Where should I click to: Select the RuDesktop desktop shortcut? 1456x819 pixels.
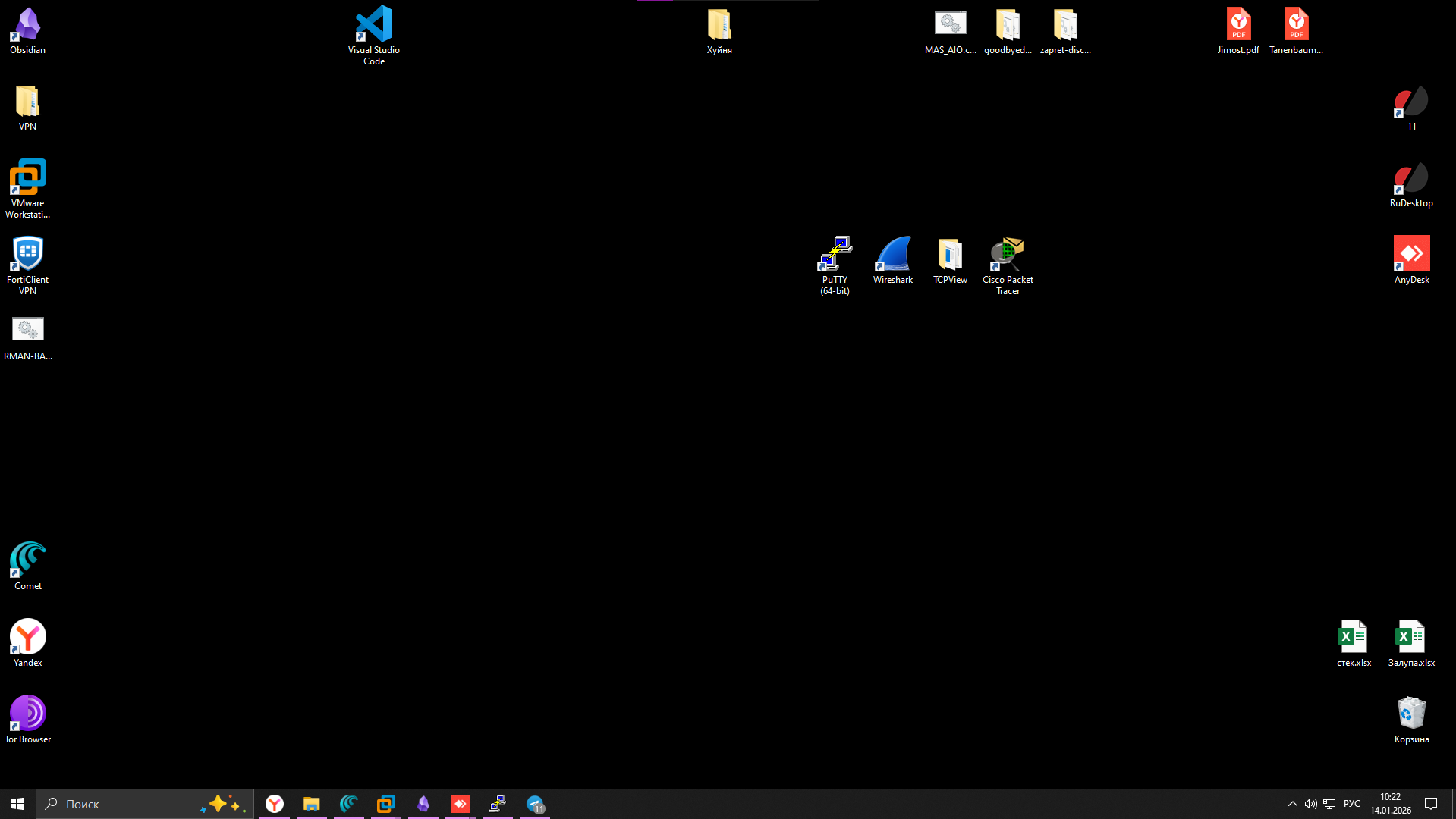click(x=1412, y=184)
